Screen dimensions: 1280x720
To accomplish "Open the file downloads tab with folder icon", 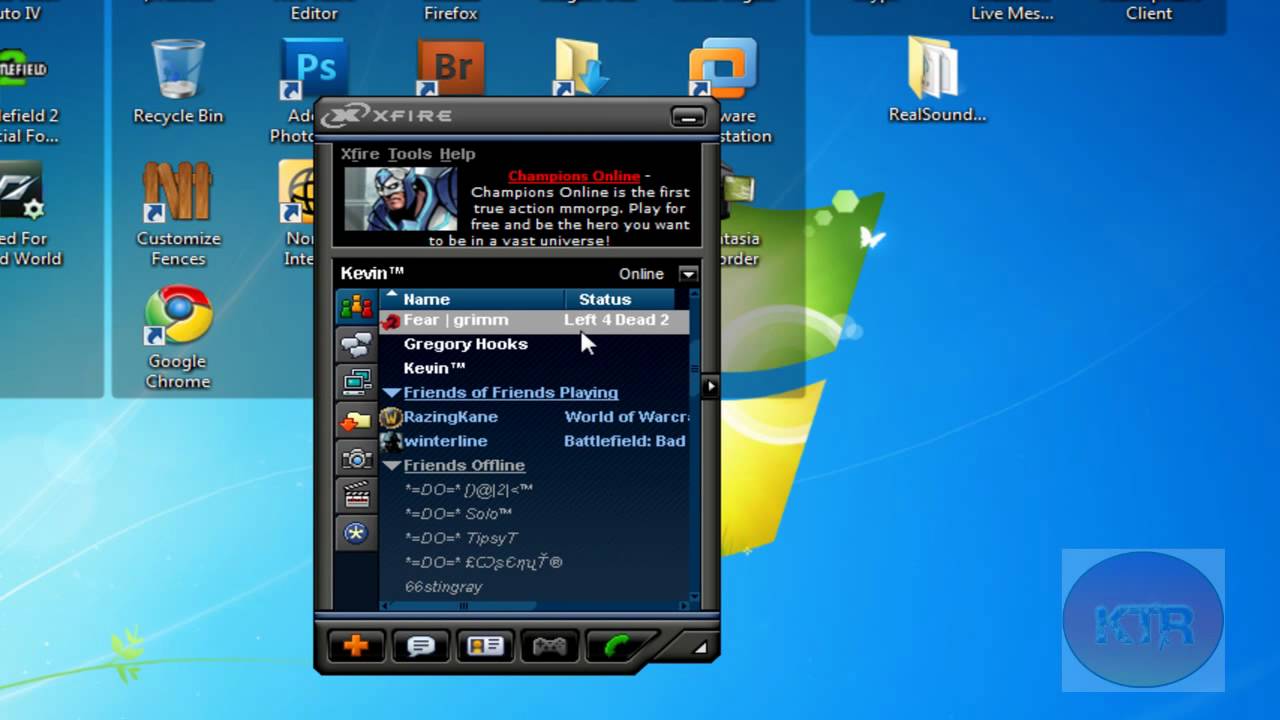I will tap(356, 421).
